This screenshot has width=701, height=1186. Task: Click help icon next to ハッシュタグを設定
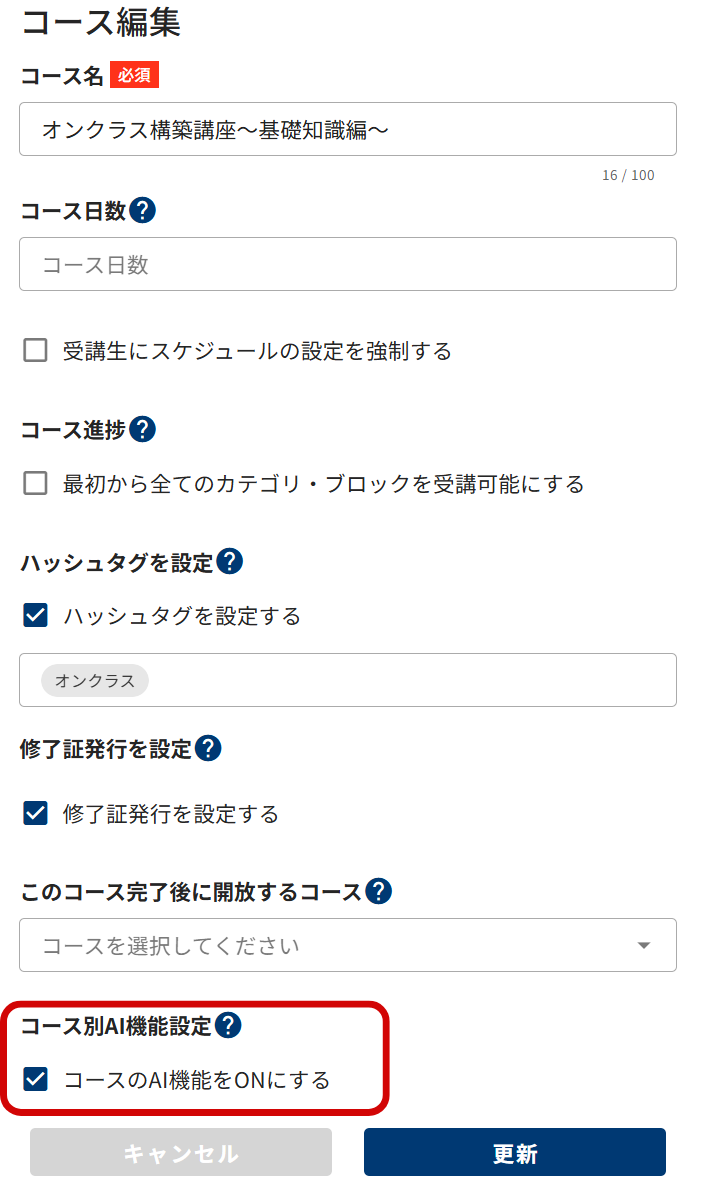point(229,561)
